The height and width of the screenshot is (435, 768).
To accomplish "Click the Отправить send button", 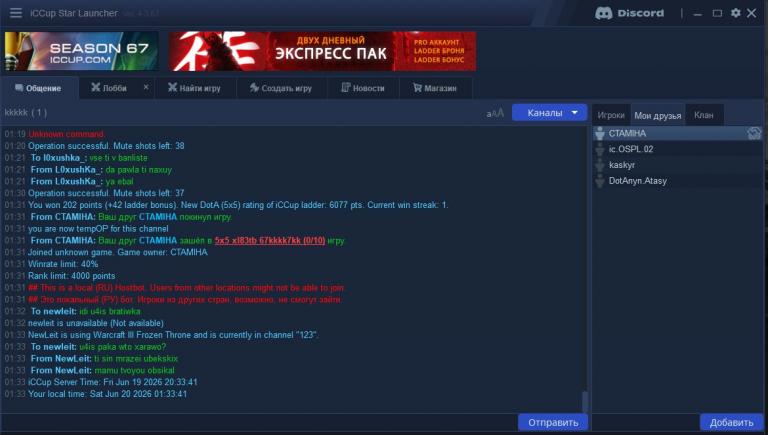I will coord(553,422).
